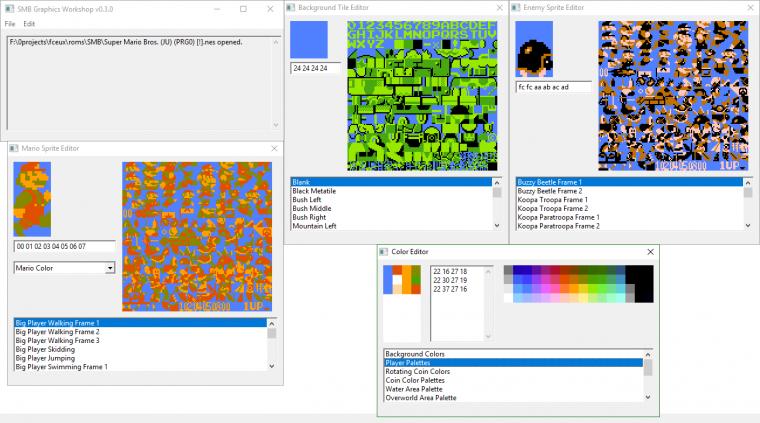Click the Background Tile Editor title icon
The width and height of the screenshot is (760, 423).
click(x=291, y=8)
